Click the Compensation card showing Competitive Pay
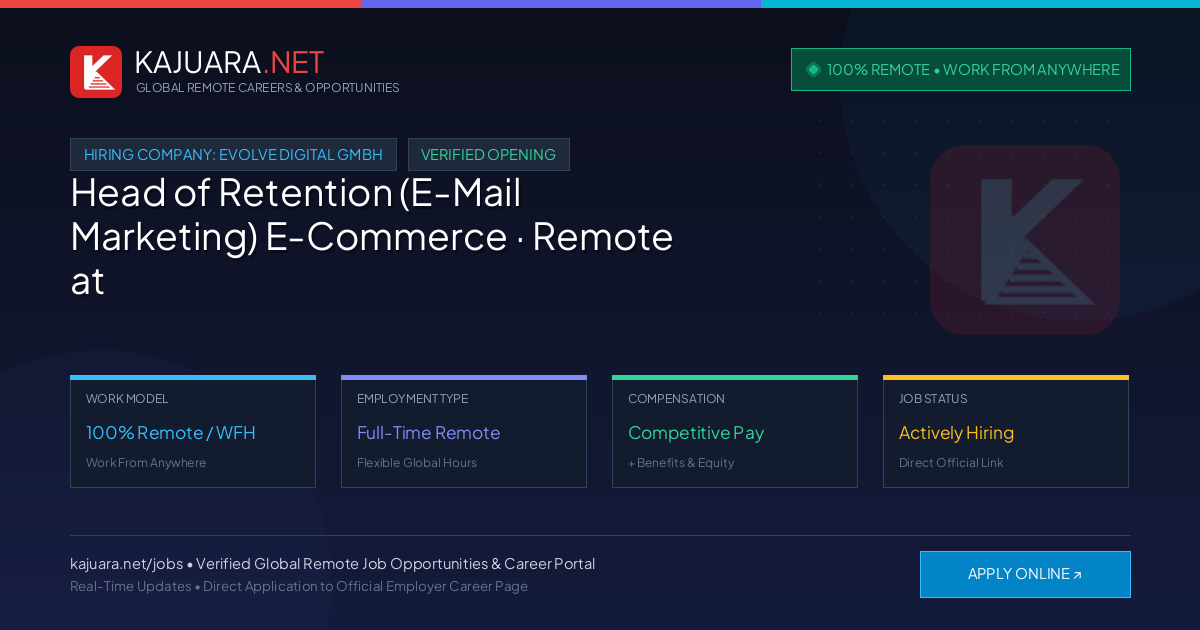 (735, 432)
